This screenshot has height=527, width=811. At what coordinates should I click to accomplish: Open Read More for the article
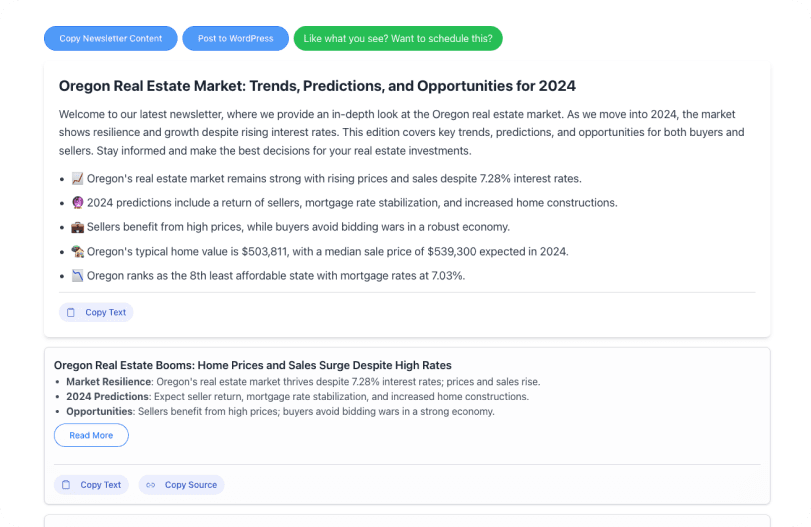[x=91, y=435]
